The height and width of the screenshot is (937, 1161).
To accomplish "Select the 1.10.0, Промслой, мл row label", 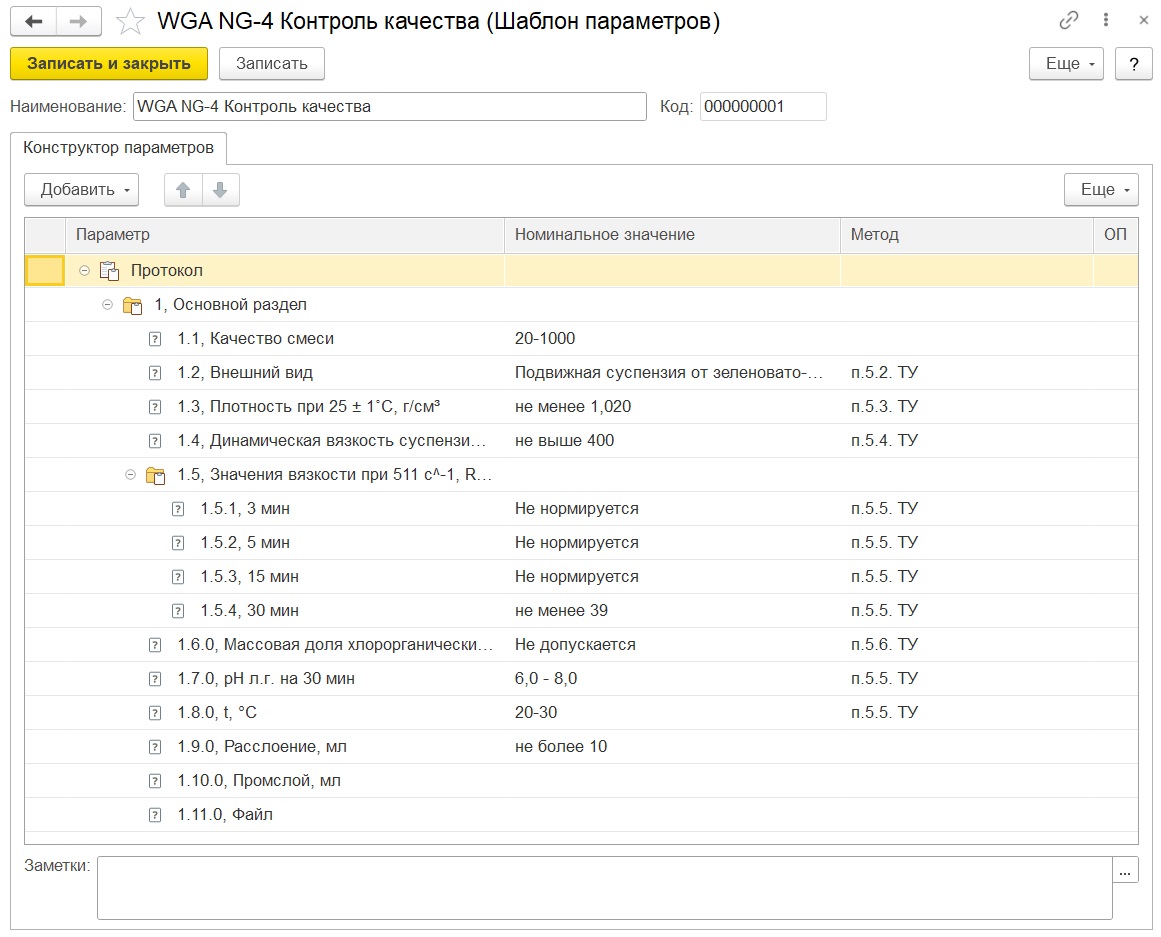I will pos(259,781).
